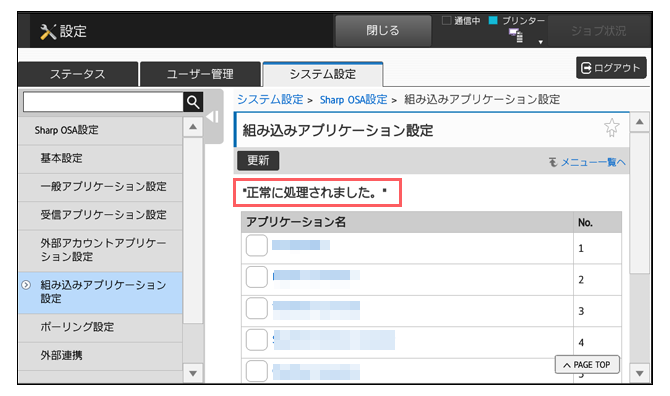The image size is (670, 396).
Task: Click the 組み込みアプリケーション設定 page heading
Action: [338, 130]
